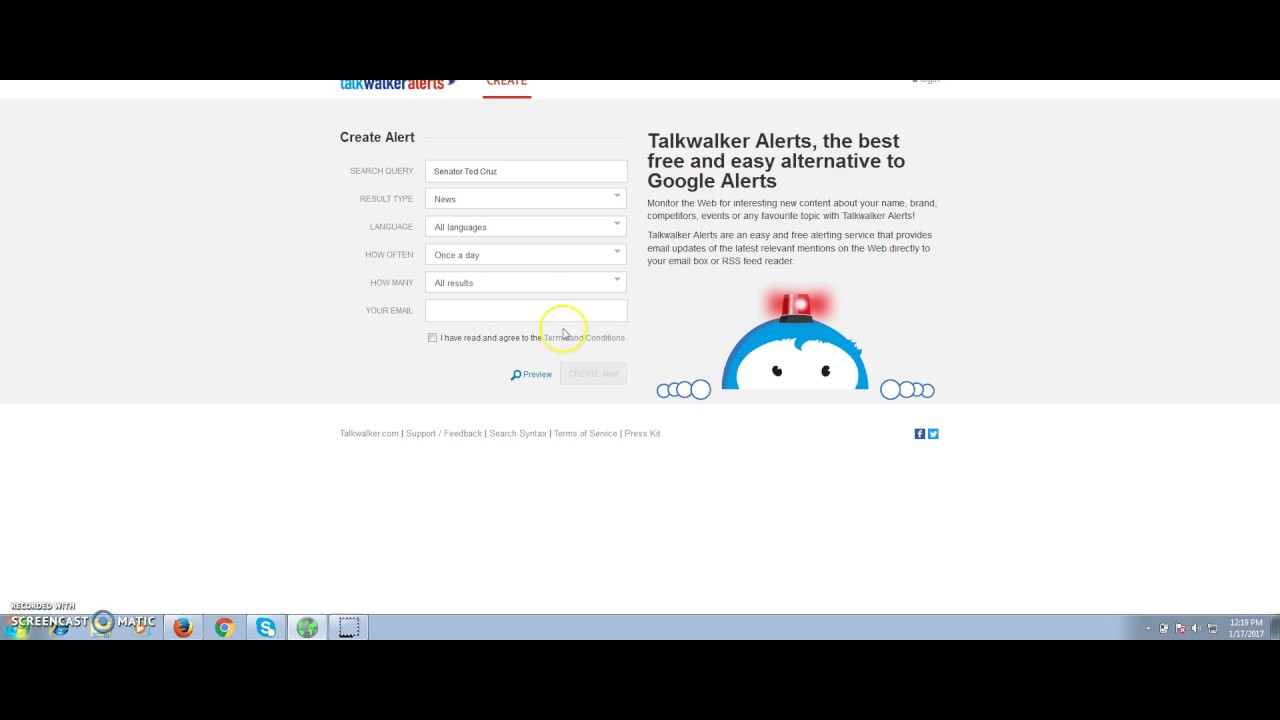Open the Facebook page icon

920,434
